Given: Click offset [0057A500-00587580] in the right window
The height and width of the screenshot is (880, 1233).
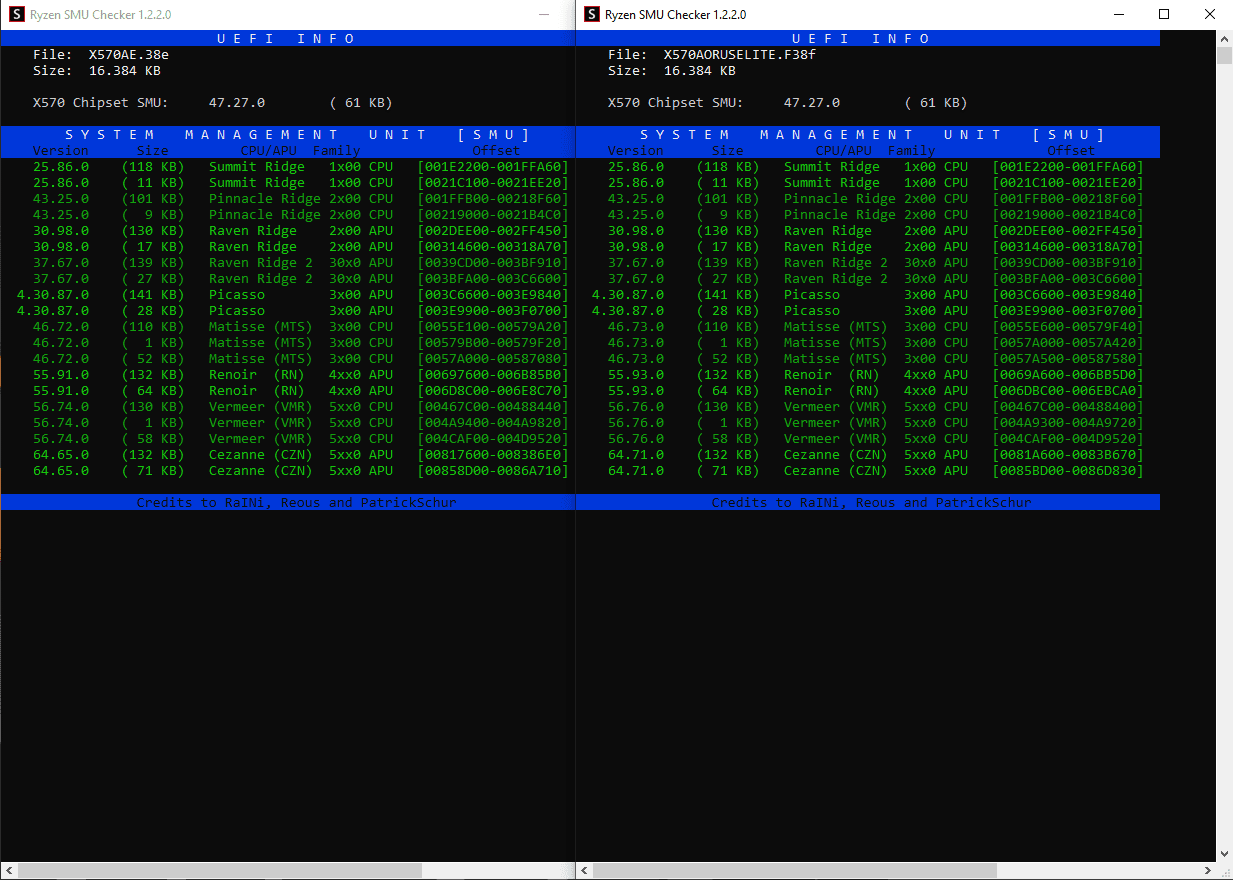Looking at the screenshot, I should pyautogui.click(x=1068, y=359).
